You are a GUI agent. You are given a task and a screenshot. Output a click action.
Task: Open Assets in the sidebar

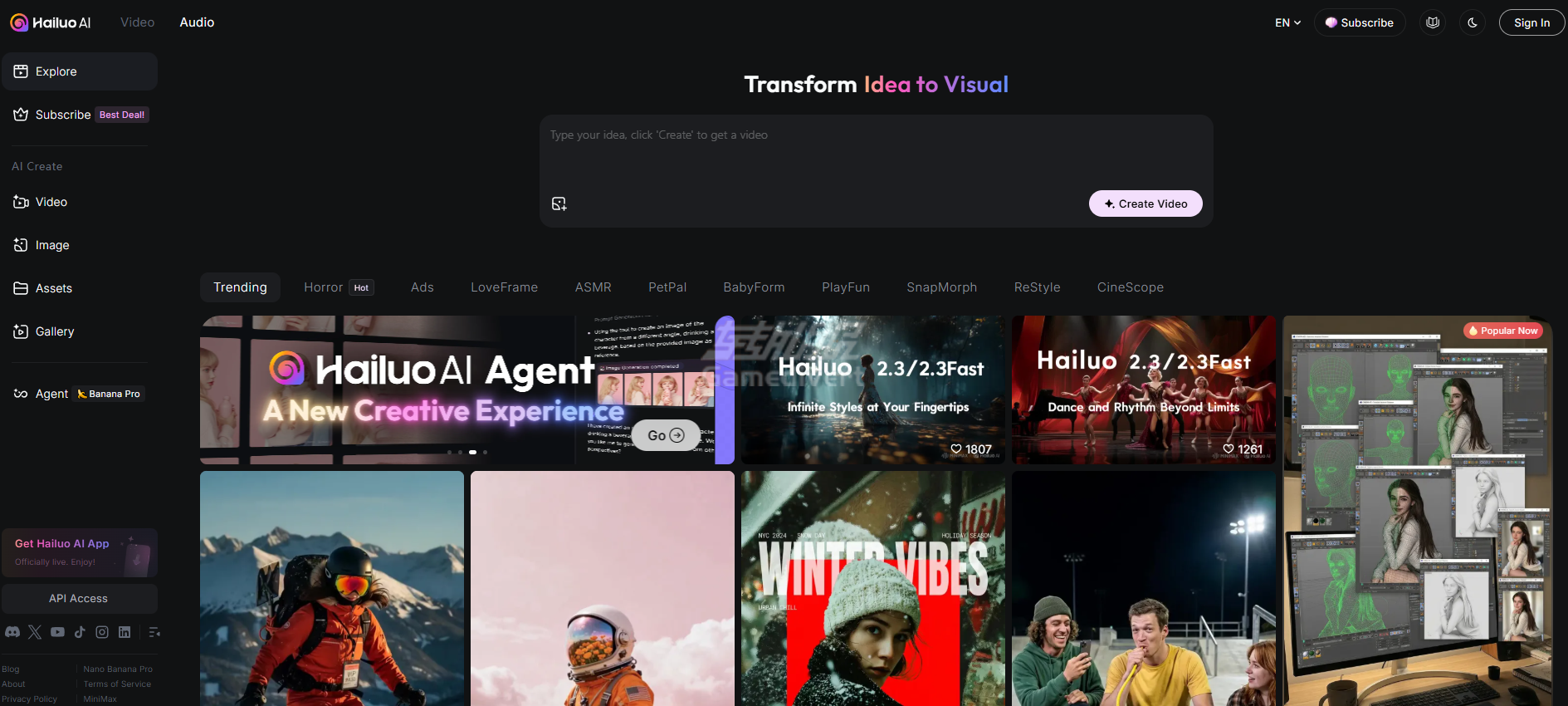[x=80, y=288]
